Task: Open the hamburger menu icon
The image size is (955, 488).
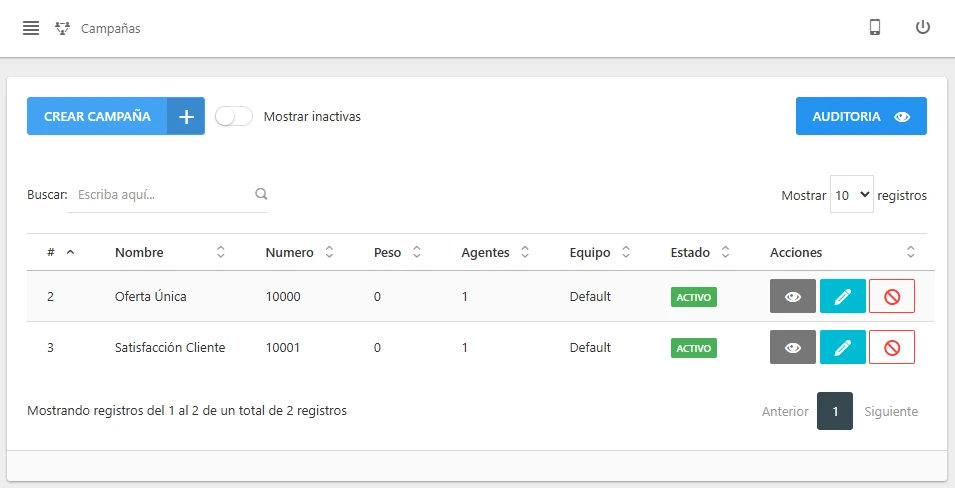Action: point(31,28)
